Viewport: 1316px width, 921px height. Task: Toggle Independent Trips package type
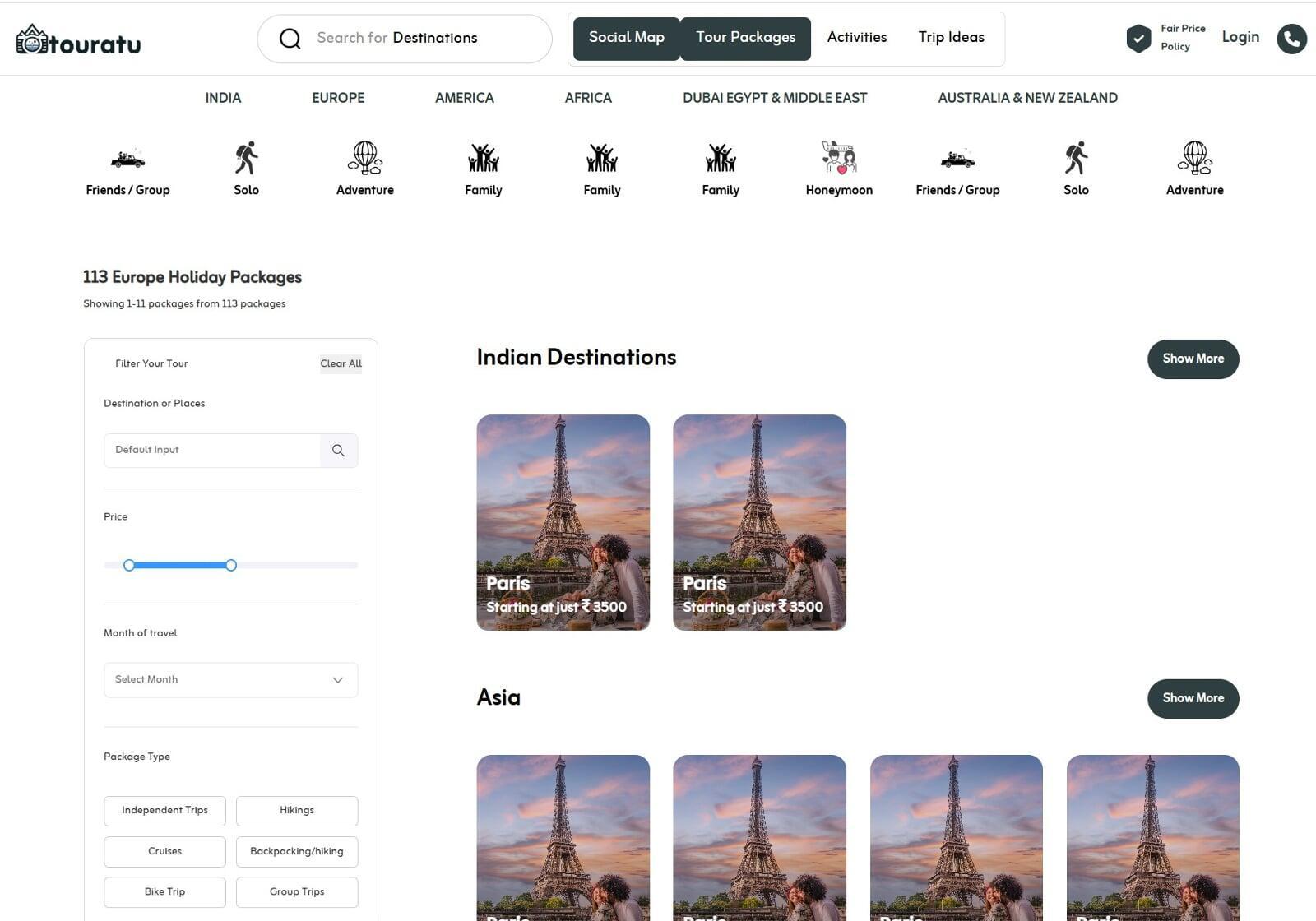[x=164, y=811]
